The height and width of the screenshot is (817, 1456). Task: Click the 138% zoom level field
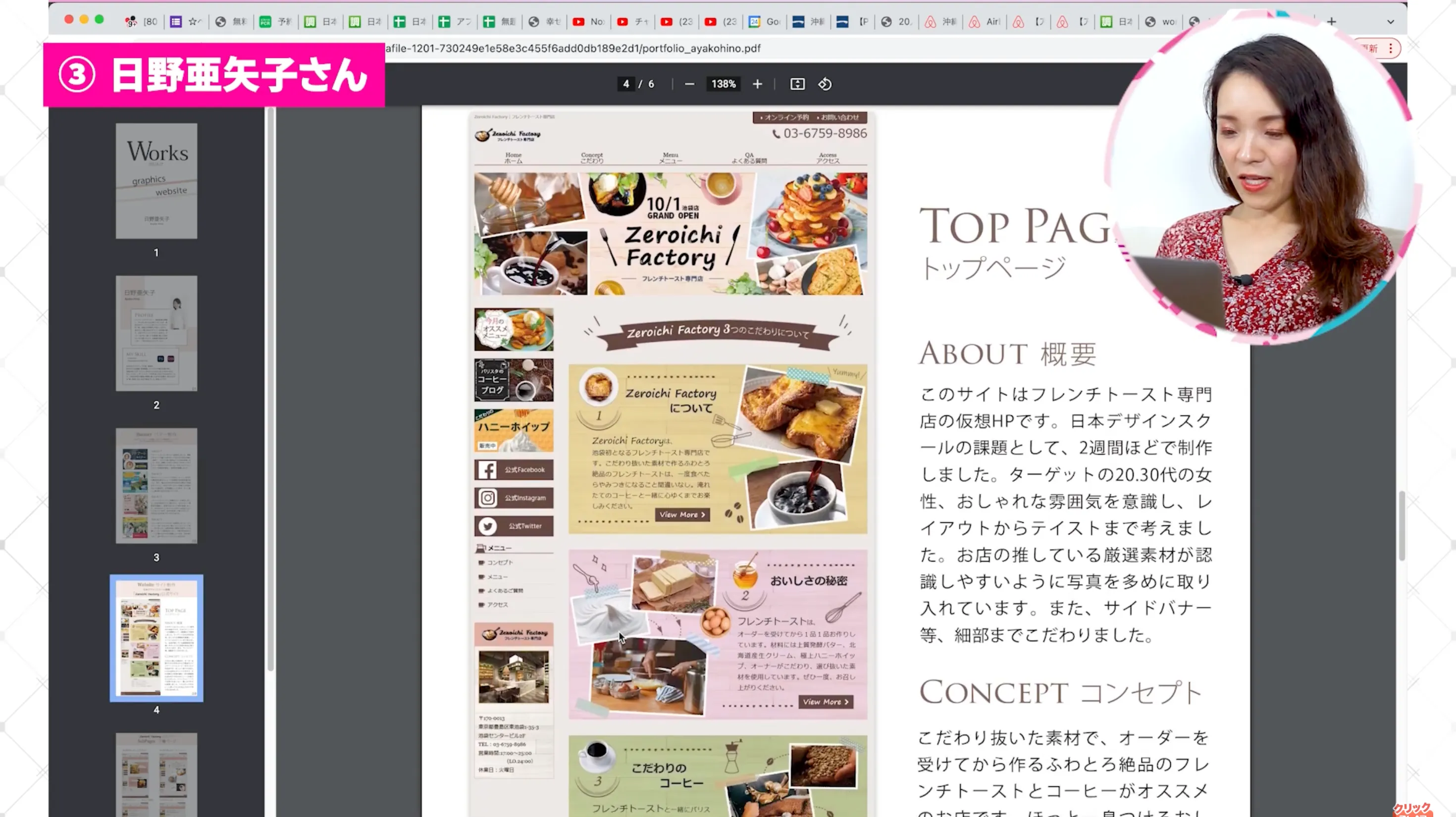[723, 84]
